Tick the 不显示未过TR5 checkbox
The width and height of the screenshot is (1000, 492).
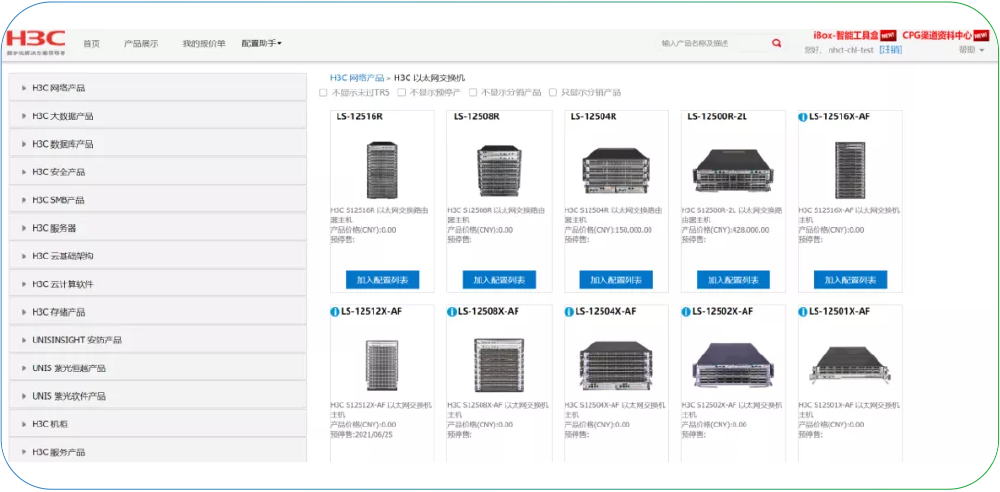323,93
